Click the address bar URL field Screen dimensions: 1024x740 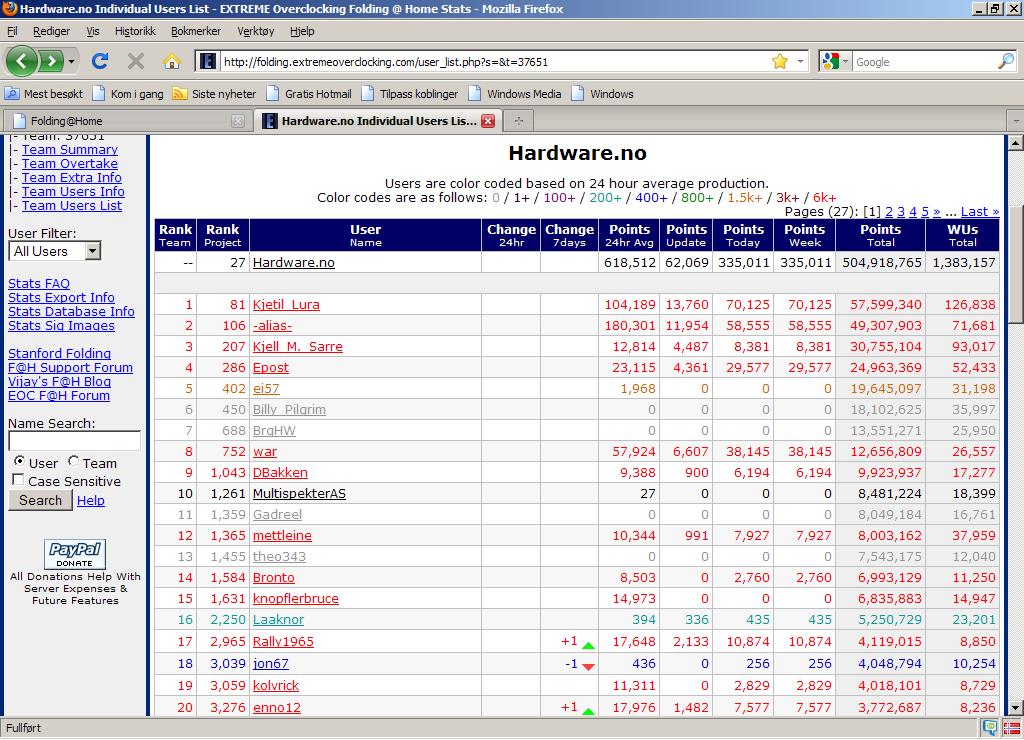(x=494, y=62)
